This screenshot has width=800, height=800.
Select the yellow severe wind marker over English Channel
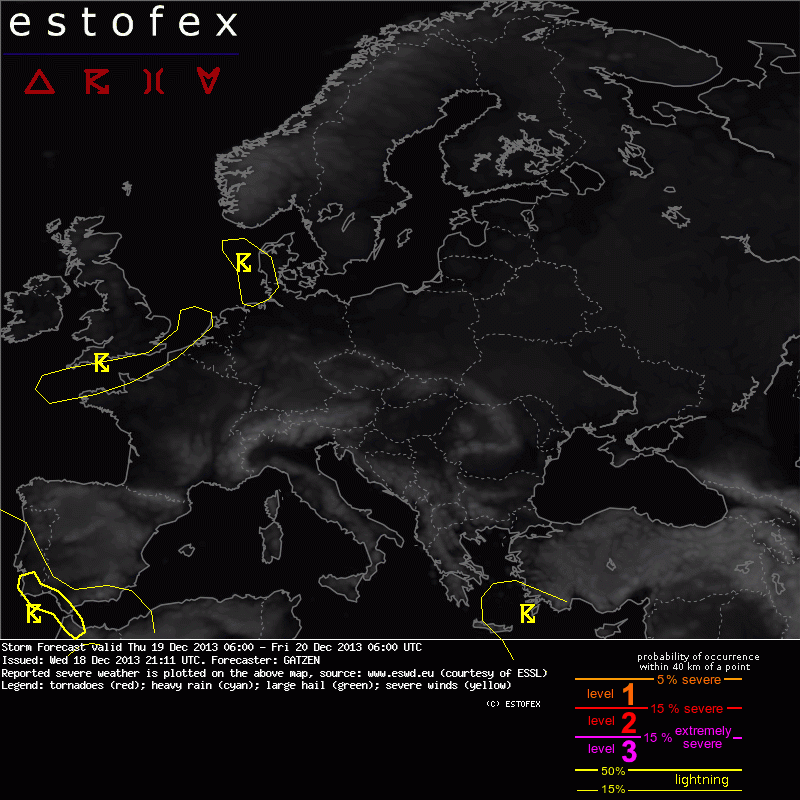point(102,363)
